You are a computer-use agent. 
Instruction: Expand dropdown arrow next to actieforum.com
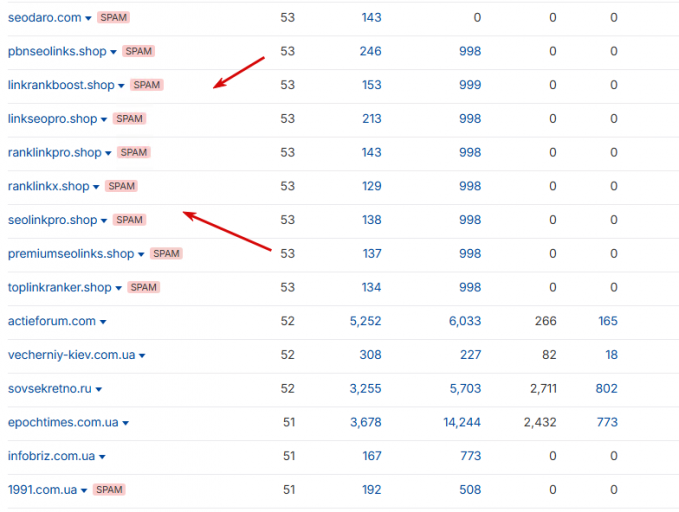point(103,322)
